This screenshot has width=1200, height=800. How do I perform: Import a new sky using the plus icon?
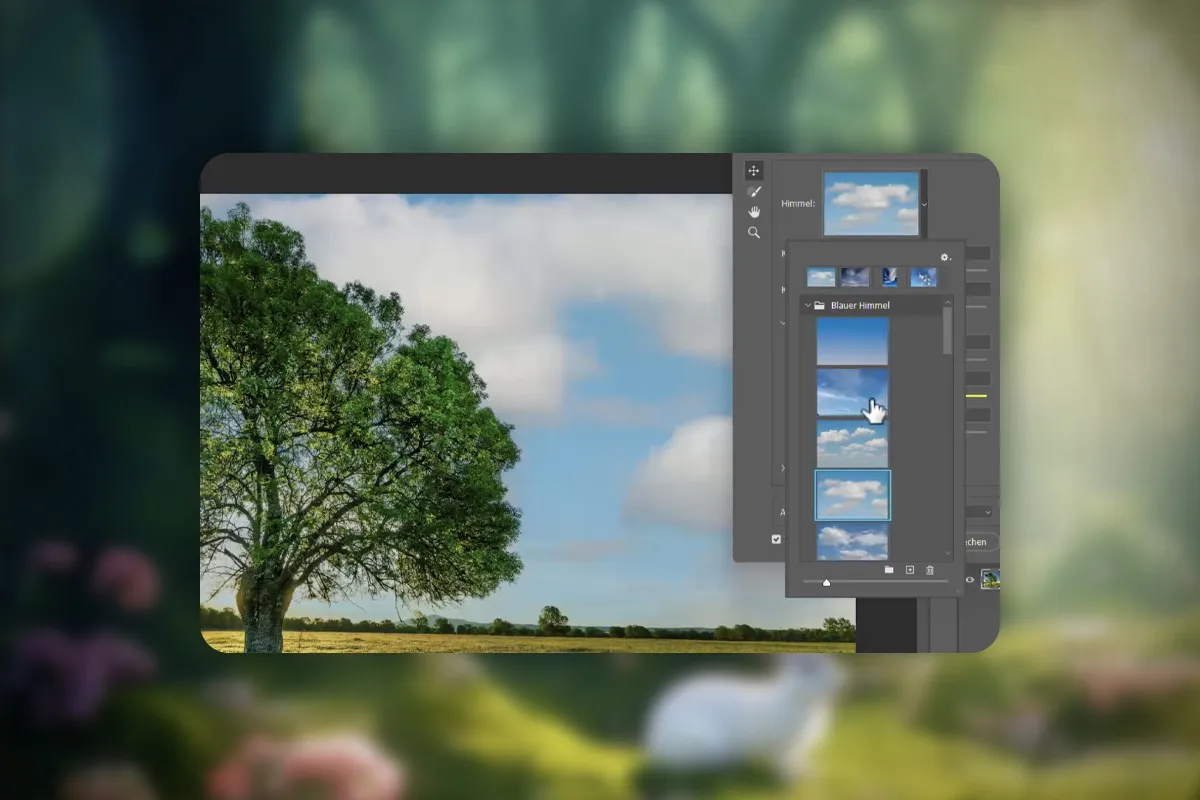pyautogui.click(x=911, y=569)
